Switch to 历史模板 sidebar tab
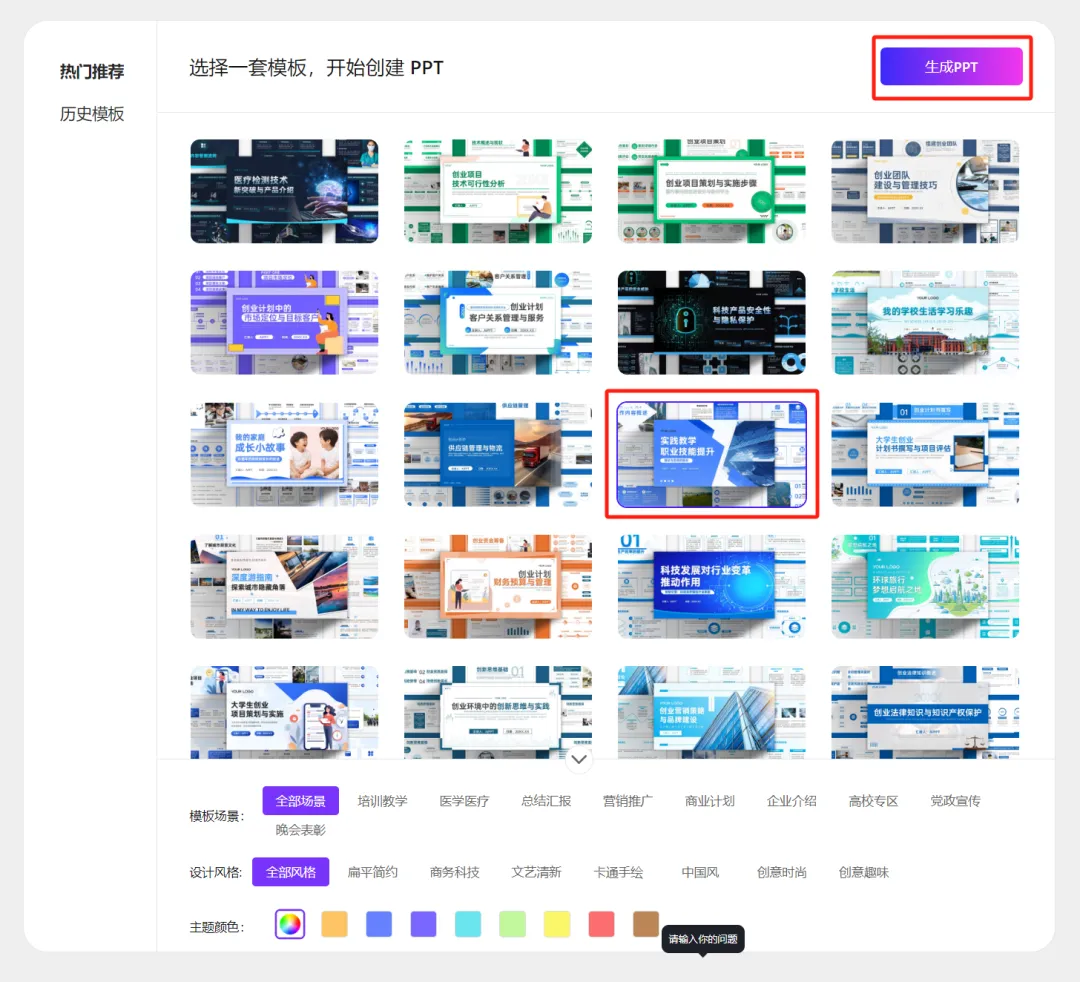This screenshot has width=1080, height=982. click(x=92, y=114)
